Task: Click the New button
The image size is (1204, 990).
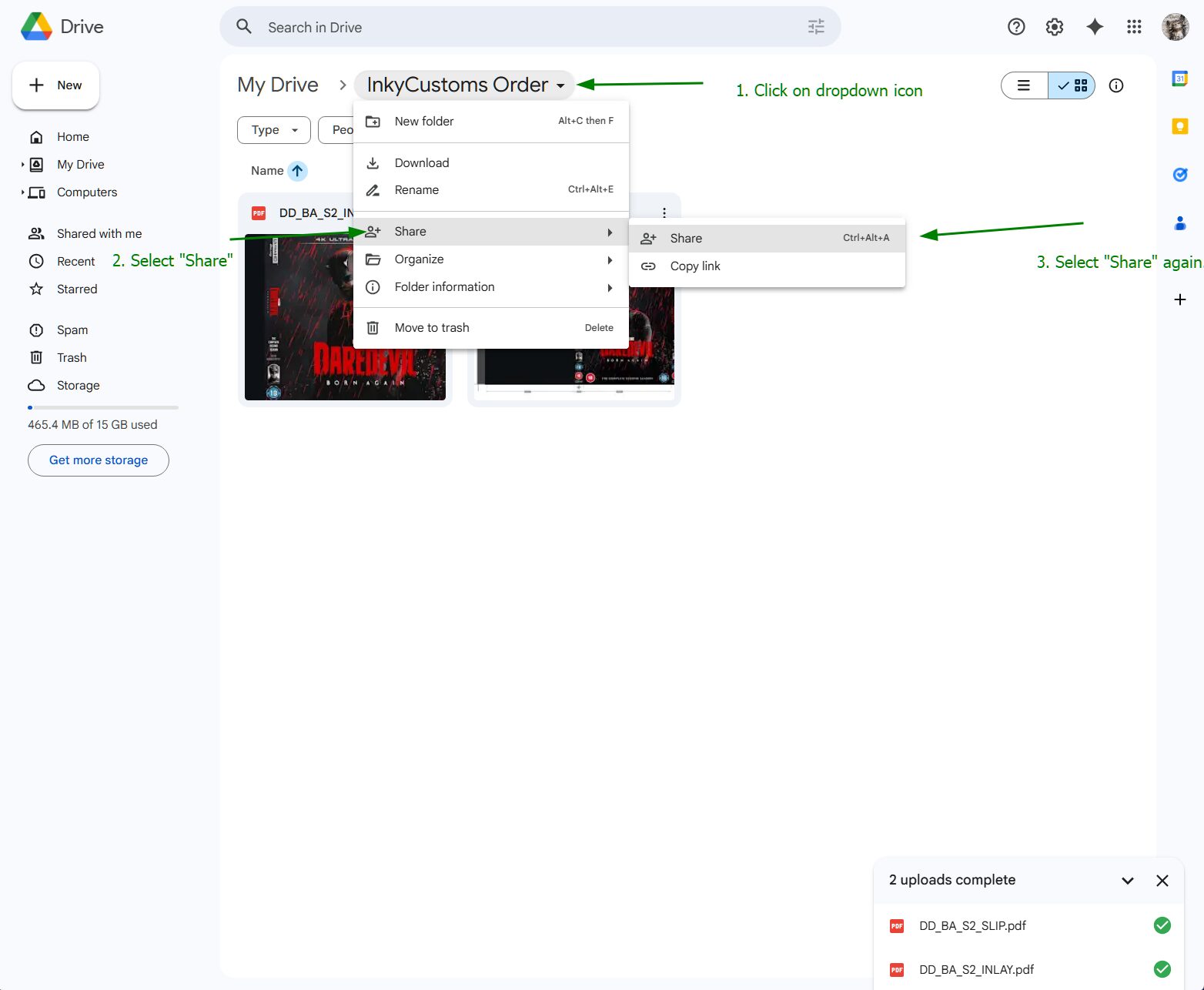Action: click(x=55, y=85)
